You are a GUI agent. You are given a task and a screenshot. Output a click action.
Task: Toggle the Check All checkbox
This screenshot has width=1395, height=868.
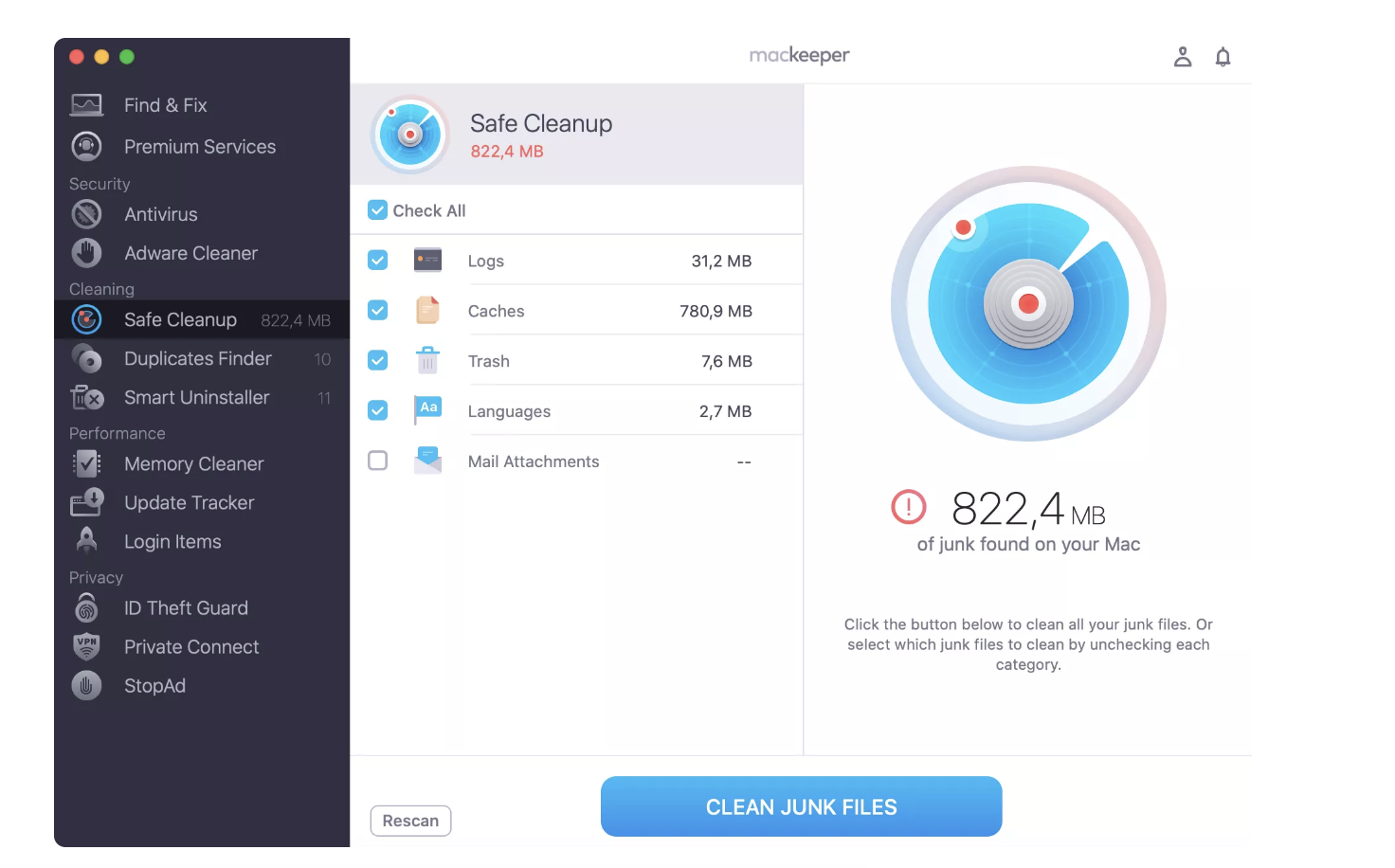377,209
